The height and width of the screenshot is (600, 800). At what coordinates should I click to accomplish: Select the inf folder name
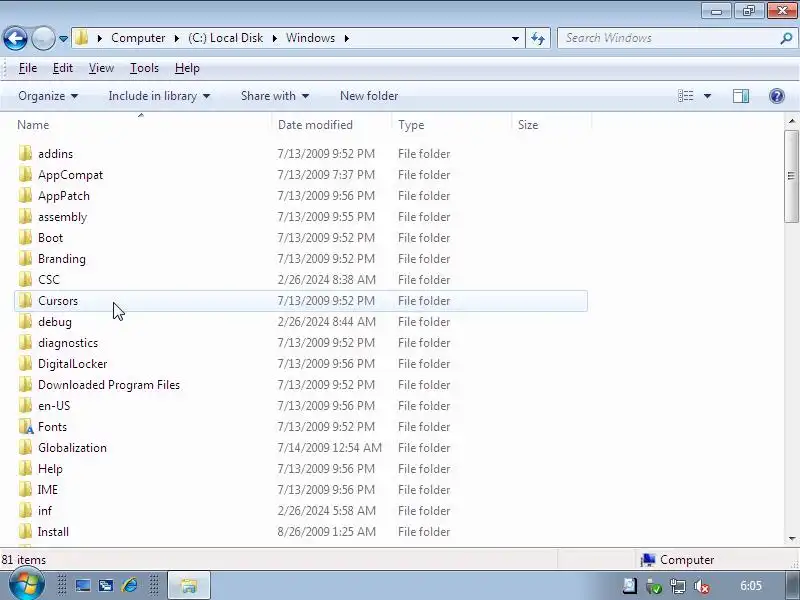tap(45, 511)
